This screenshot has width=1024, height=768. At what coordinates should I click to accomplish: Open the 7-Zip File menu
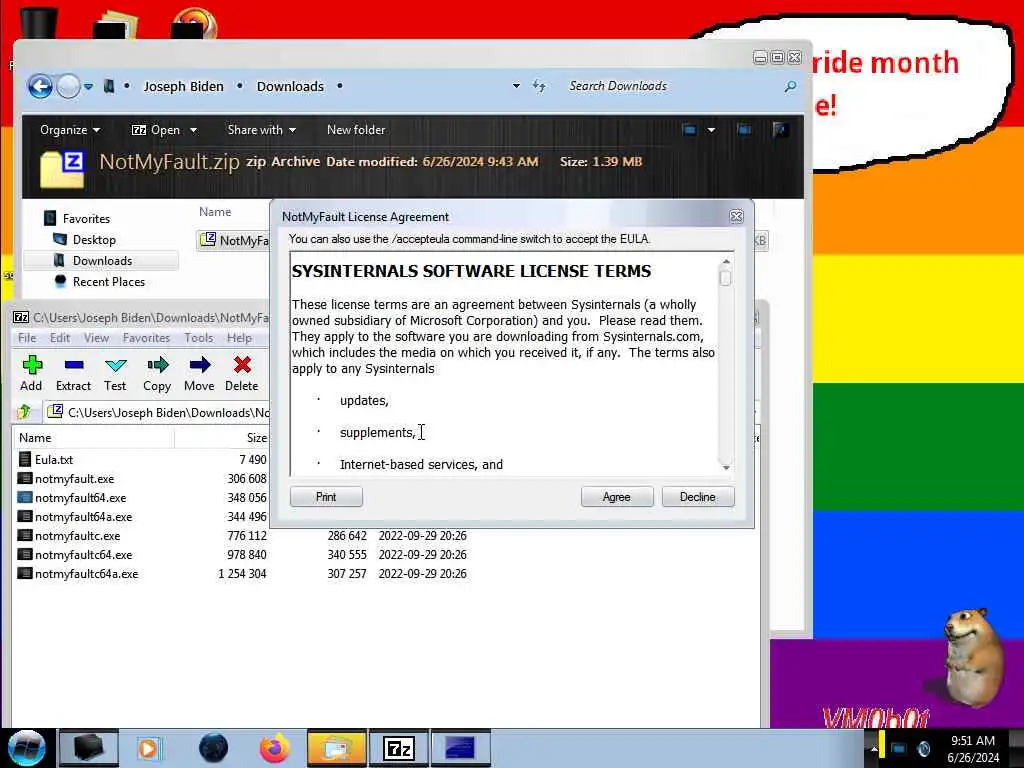click(x=27, y=338)
